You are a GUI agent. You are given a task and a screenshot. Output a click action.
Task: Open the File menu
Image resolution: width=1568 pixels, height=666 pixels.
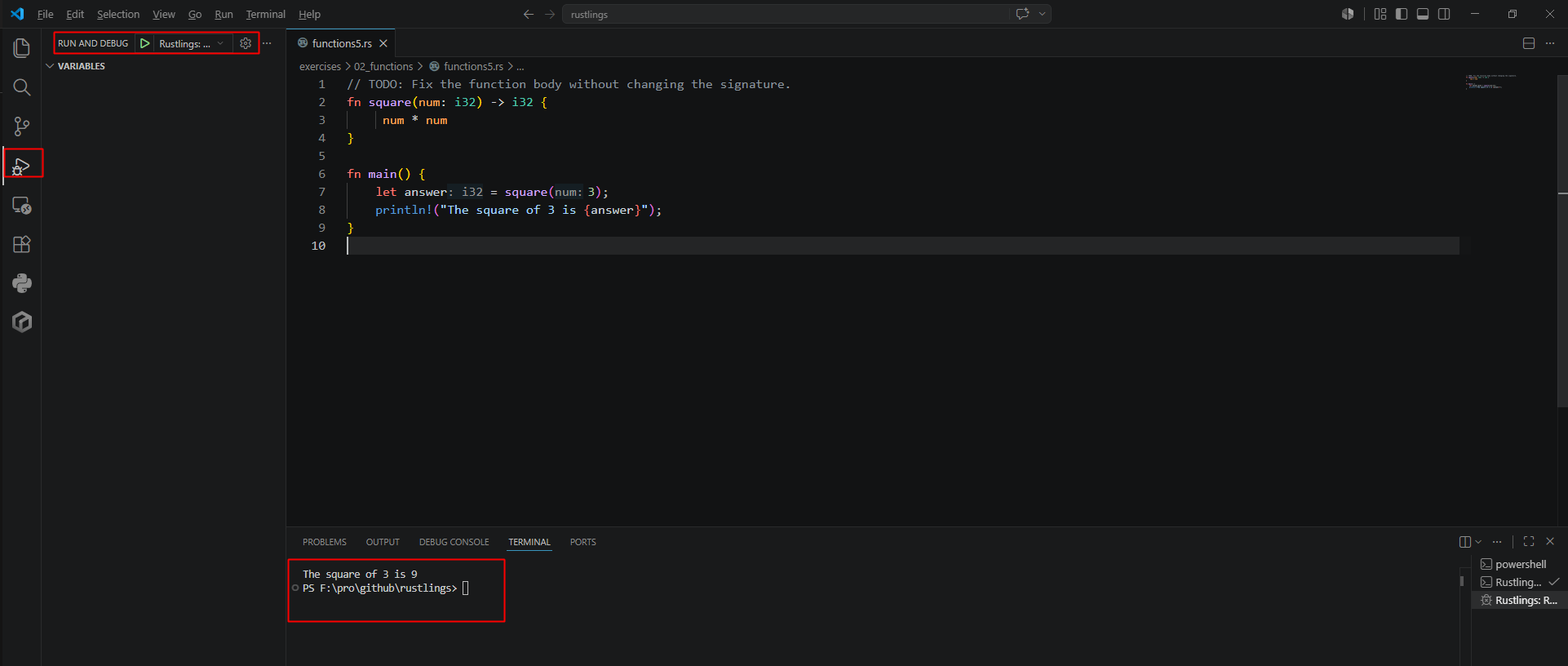coord(46,14)
